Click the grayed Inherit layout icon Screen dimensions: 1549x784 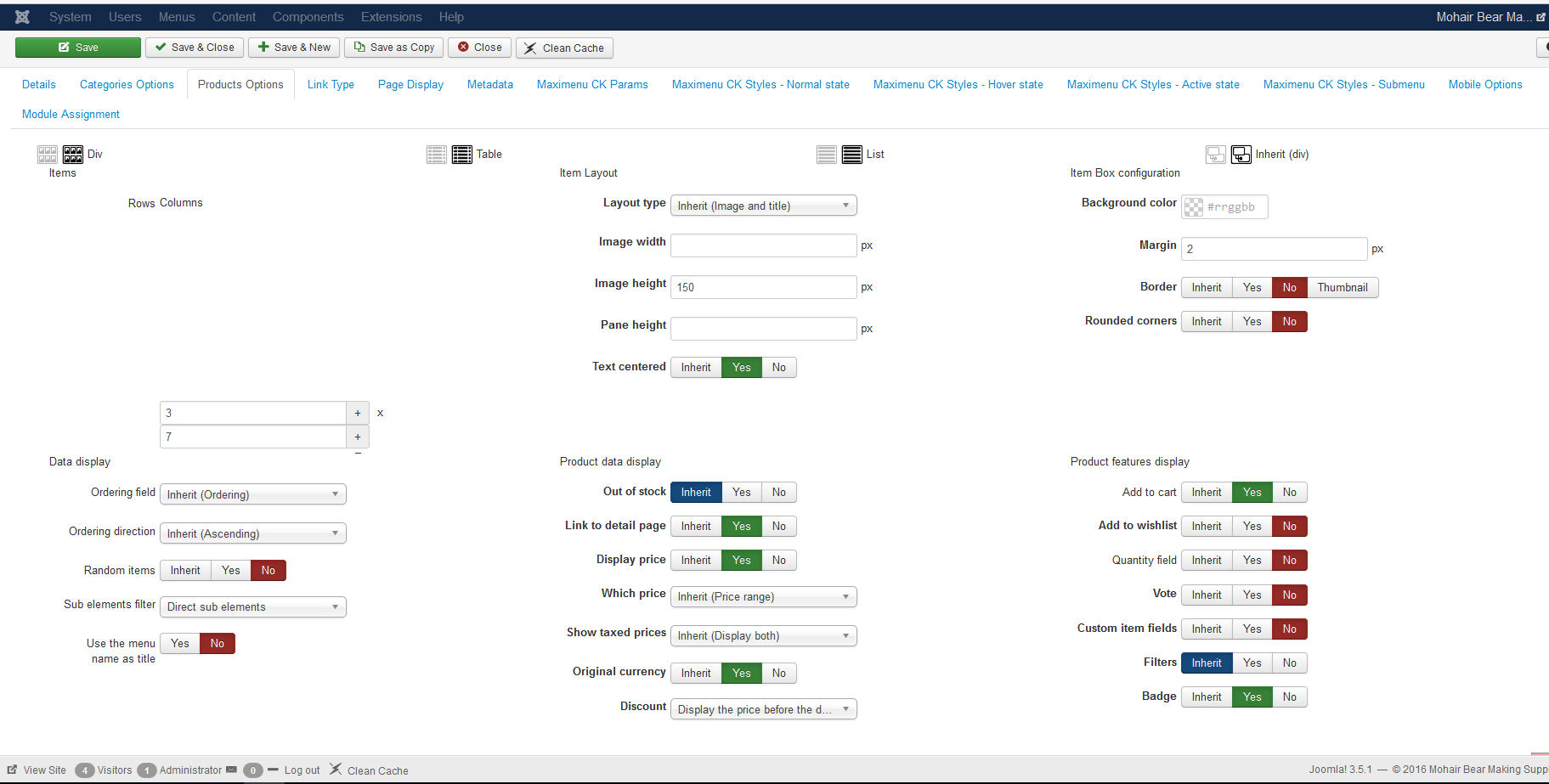coord(1216,154)
